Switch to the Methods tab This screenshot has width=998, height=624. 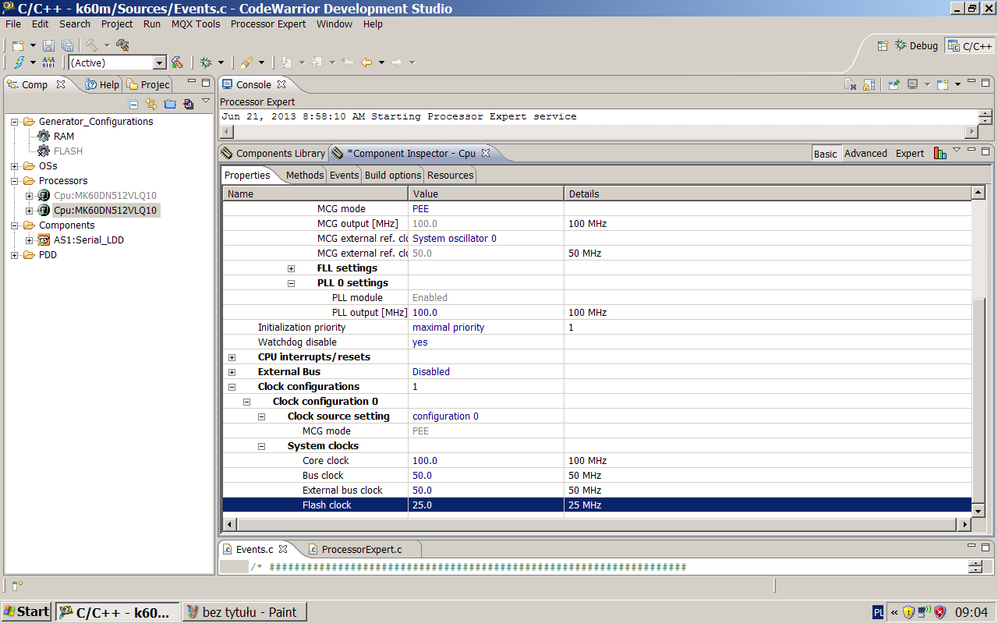(x=304, y=175)
